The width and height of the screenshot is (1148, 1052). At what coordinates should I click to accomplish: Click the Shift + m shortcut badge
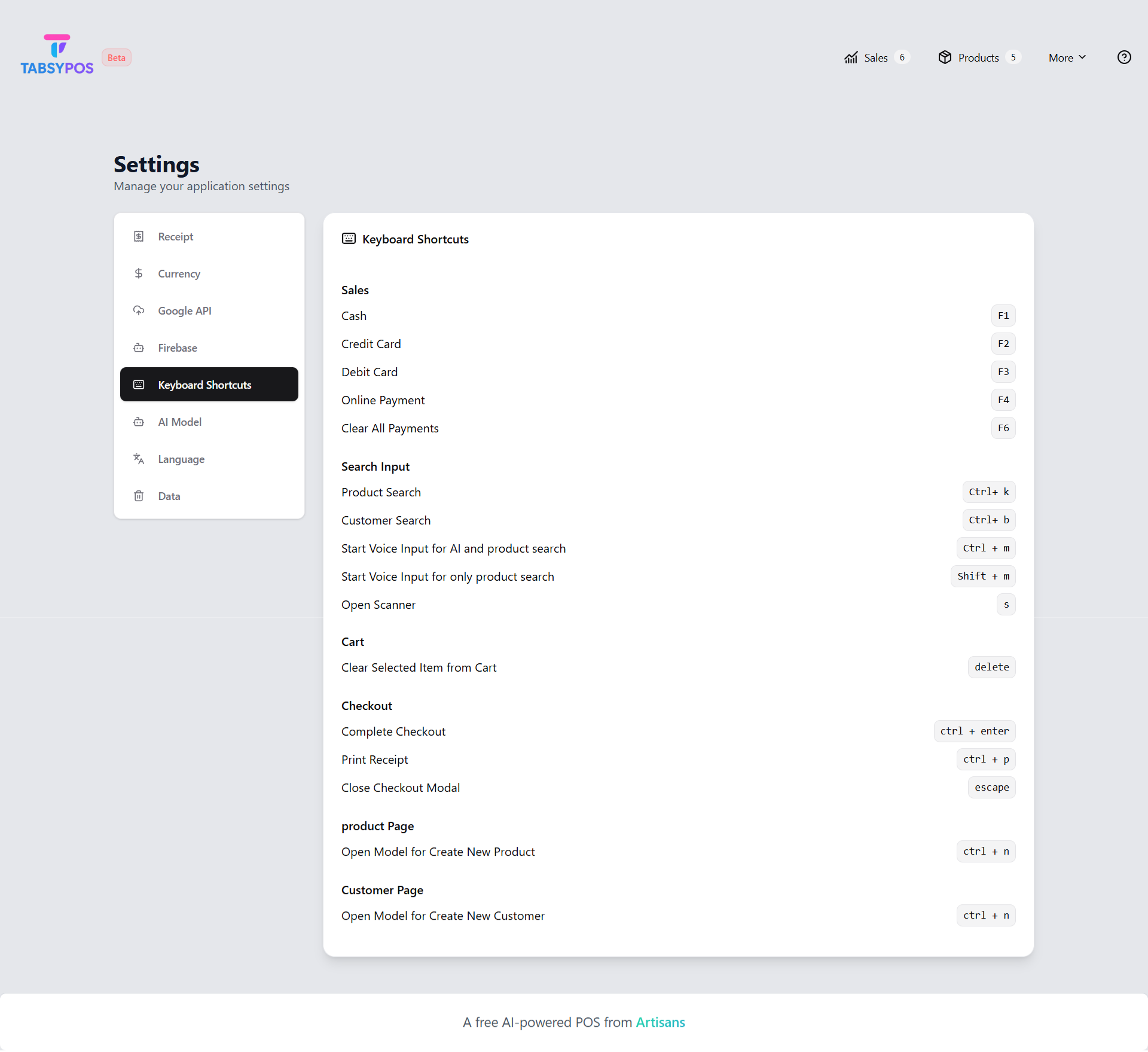pyautogui.click(x=983, y=577)
